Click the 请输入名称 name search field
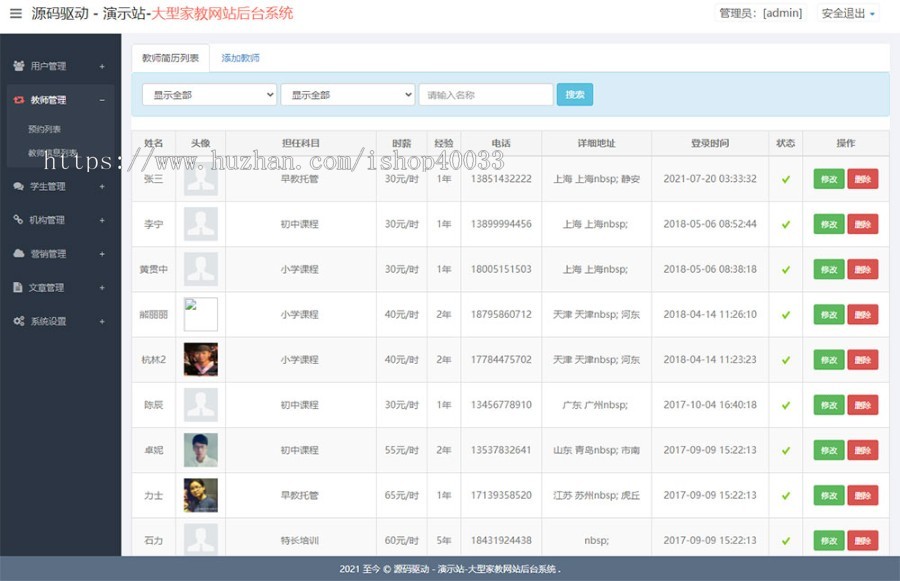Image resolution: width=900 pixels, height=581 pixels. [485, 95]
